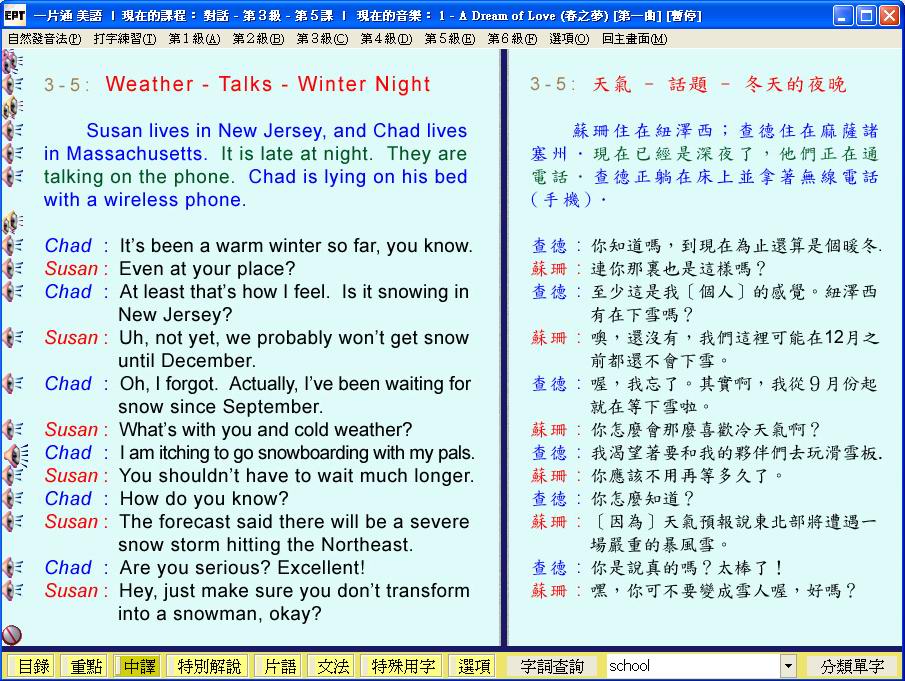This screenshot has height=681, width=905.
Task: Play audio for "It's been a warm winter"
Action: coord(13,245)
